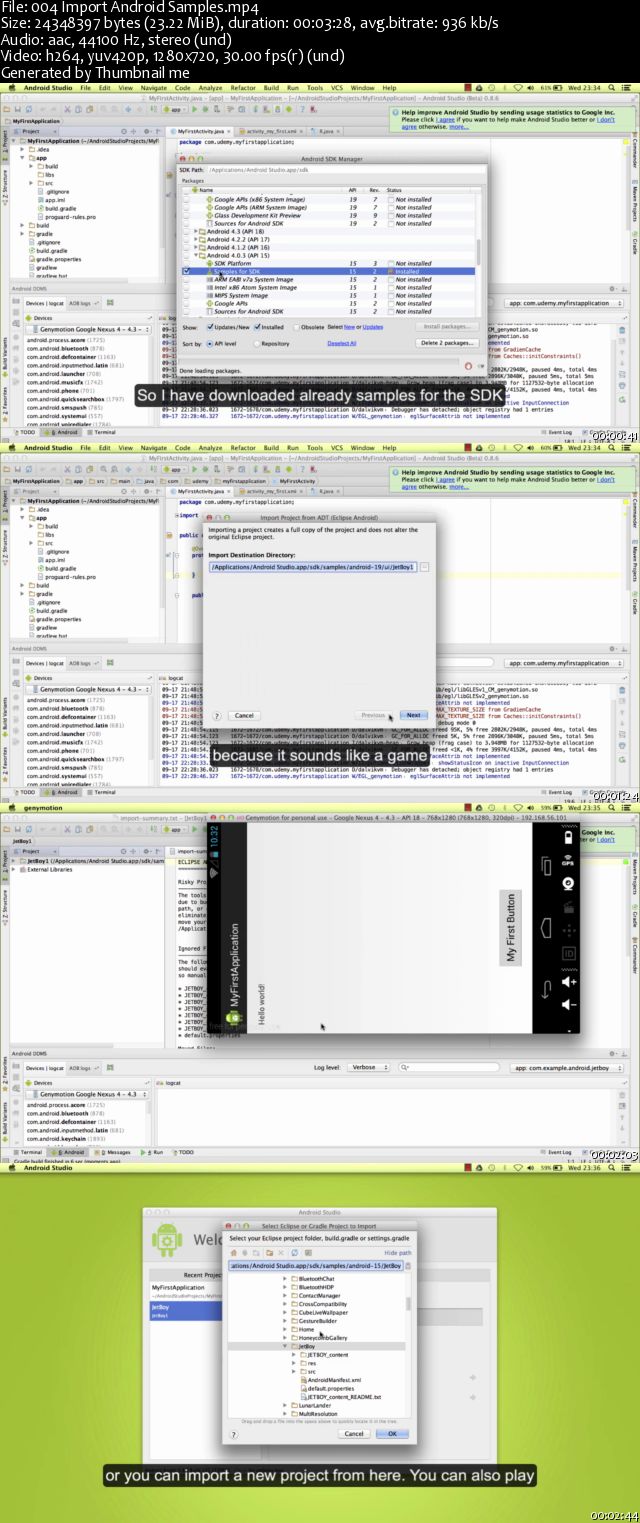
Task: Toggle Installed filter in SDK Manager
Action: pos(257,326)
